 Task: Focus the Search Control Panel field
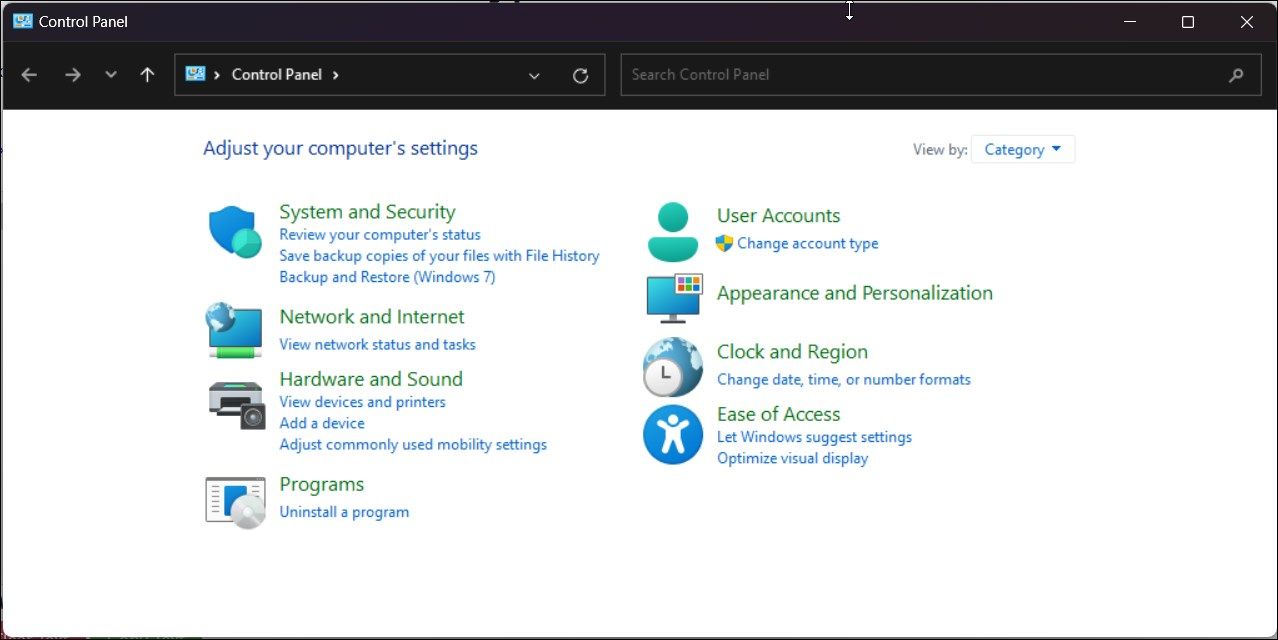(x=940, y=75)
